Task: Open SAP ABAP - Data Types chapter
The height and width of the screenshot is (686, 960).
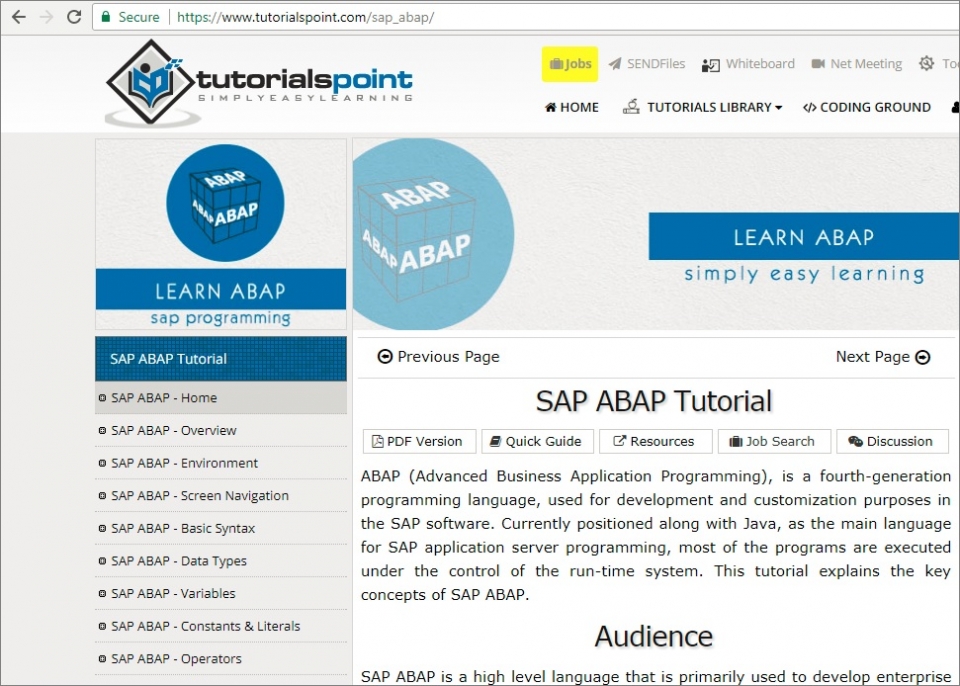Action: (221, 560)
